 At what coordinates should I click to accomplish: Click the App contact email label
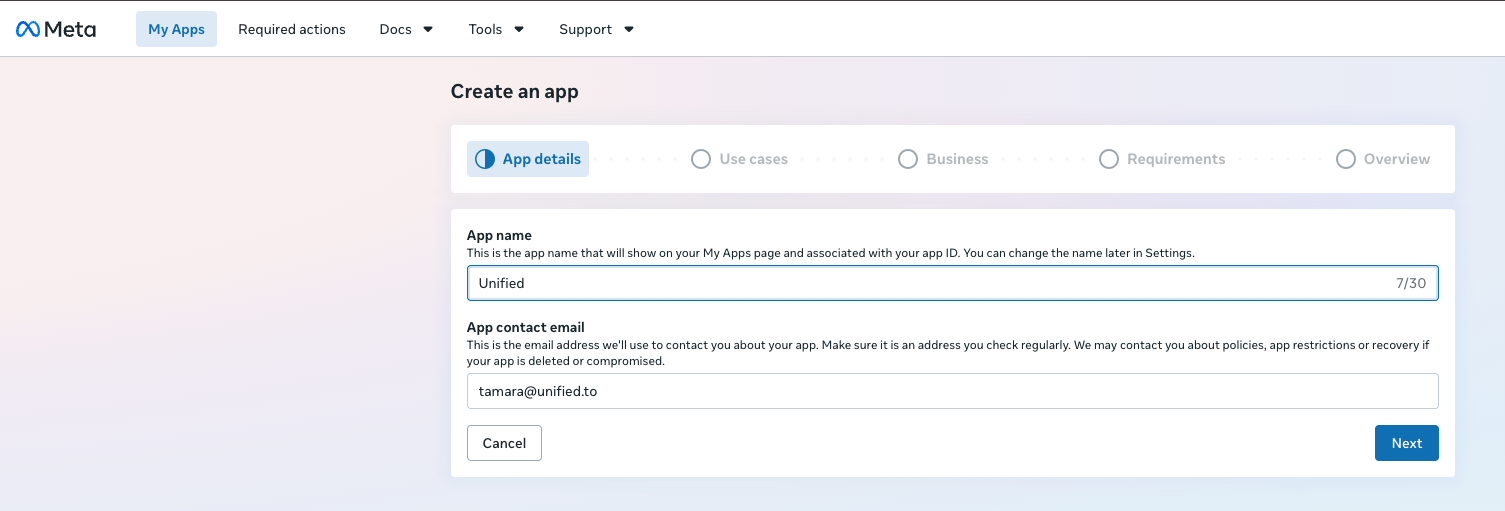[526, 327]
